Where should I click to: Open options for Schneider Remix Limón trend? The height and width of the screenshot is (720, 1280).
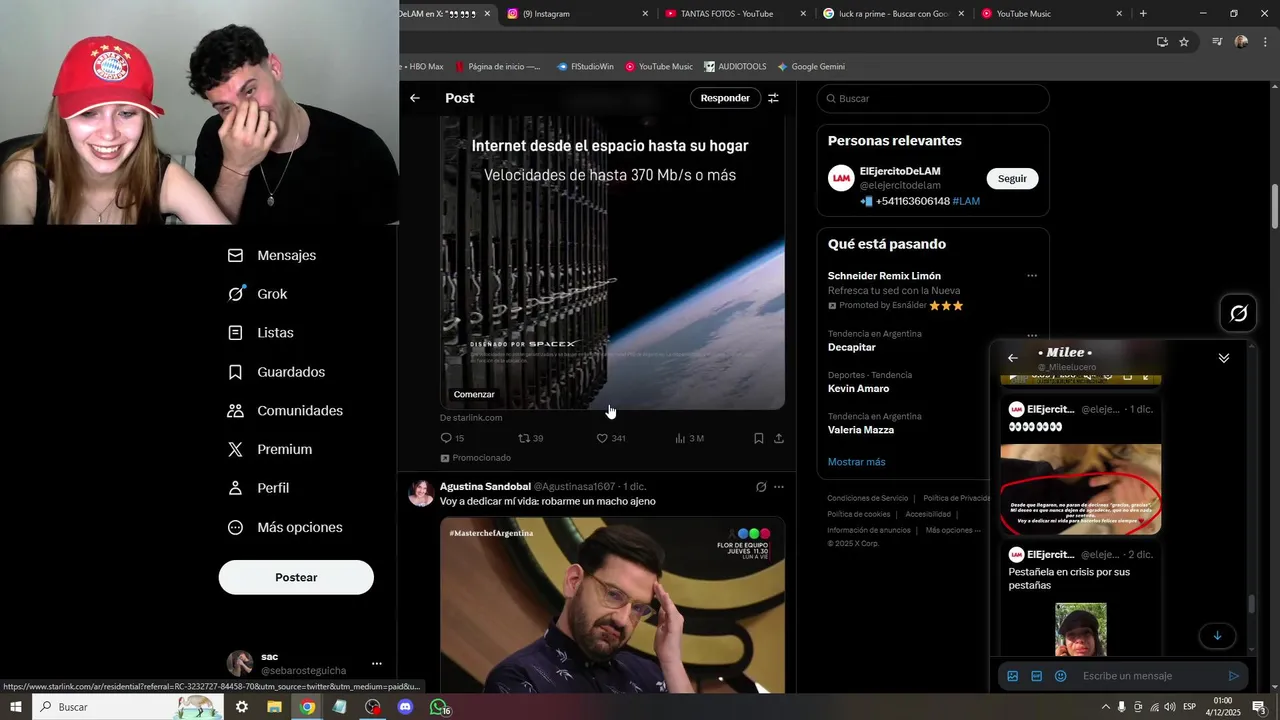tap(1032, 276)
